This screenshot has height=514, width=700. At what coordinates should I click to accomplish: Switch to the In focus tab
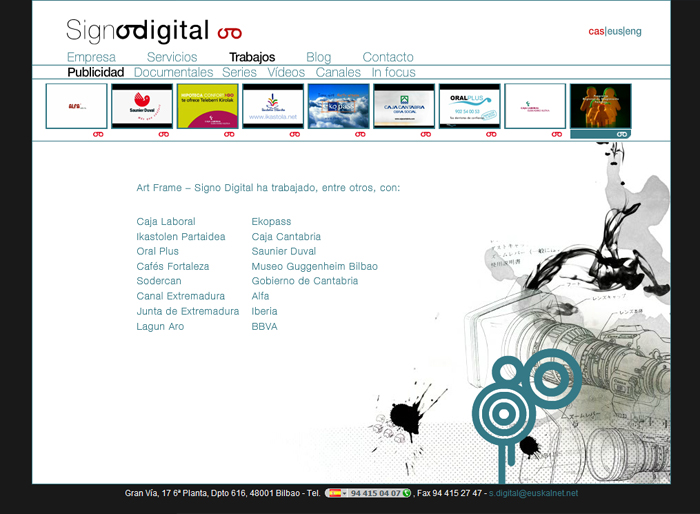coord(393,72)
